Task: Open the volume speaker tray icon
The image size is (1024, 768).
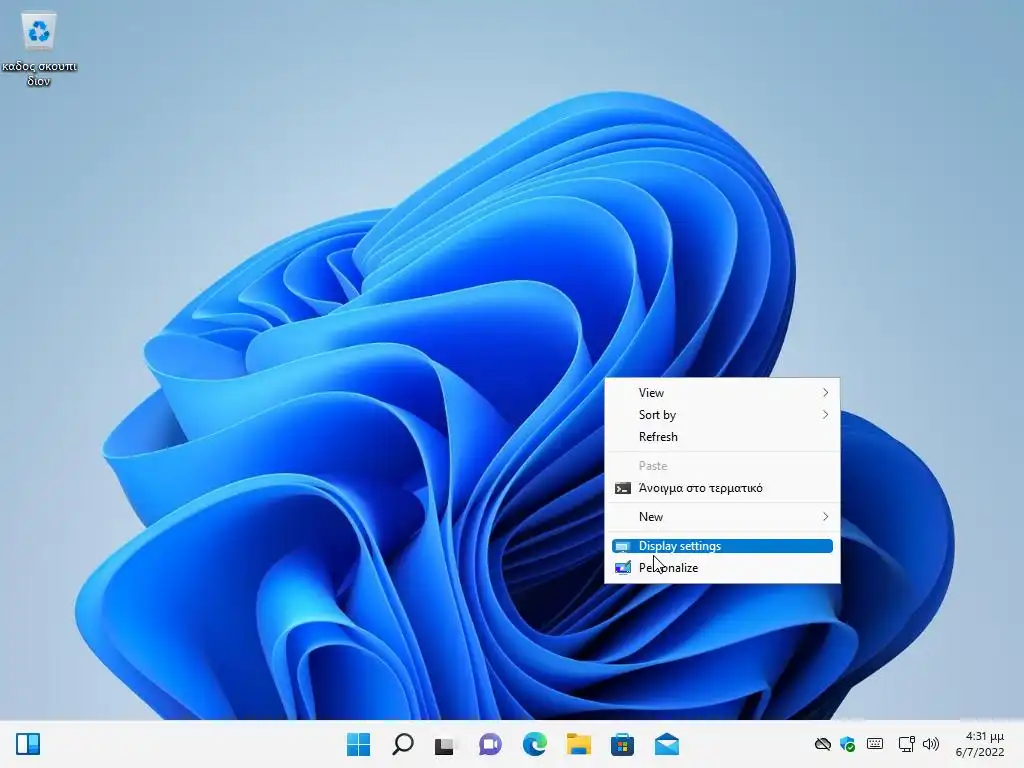Action: coord(931,744)
